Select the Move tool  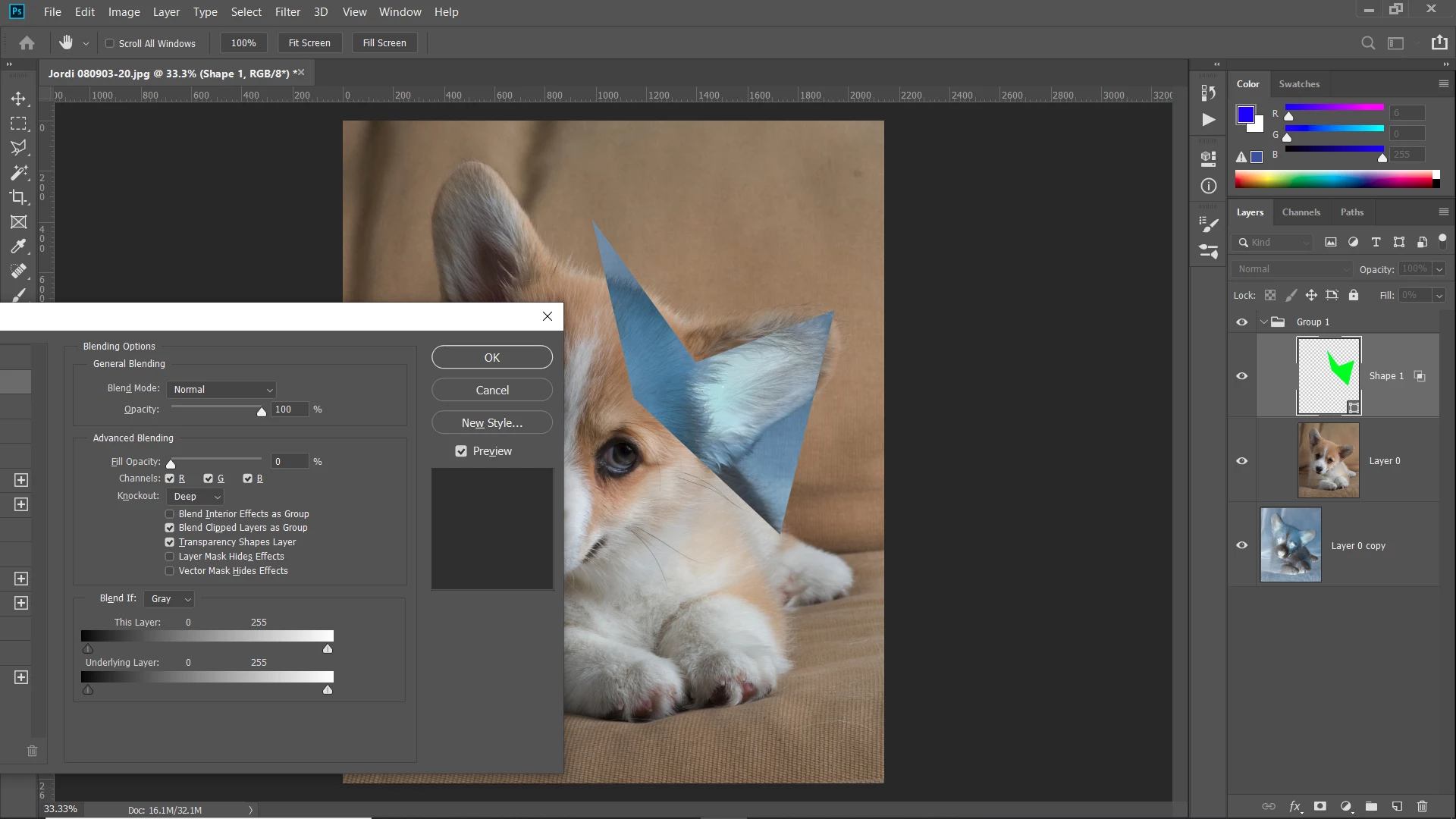19,99
